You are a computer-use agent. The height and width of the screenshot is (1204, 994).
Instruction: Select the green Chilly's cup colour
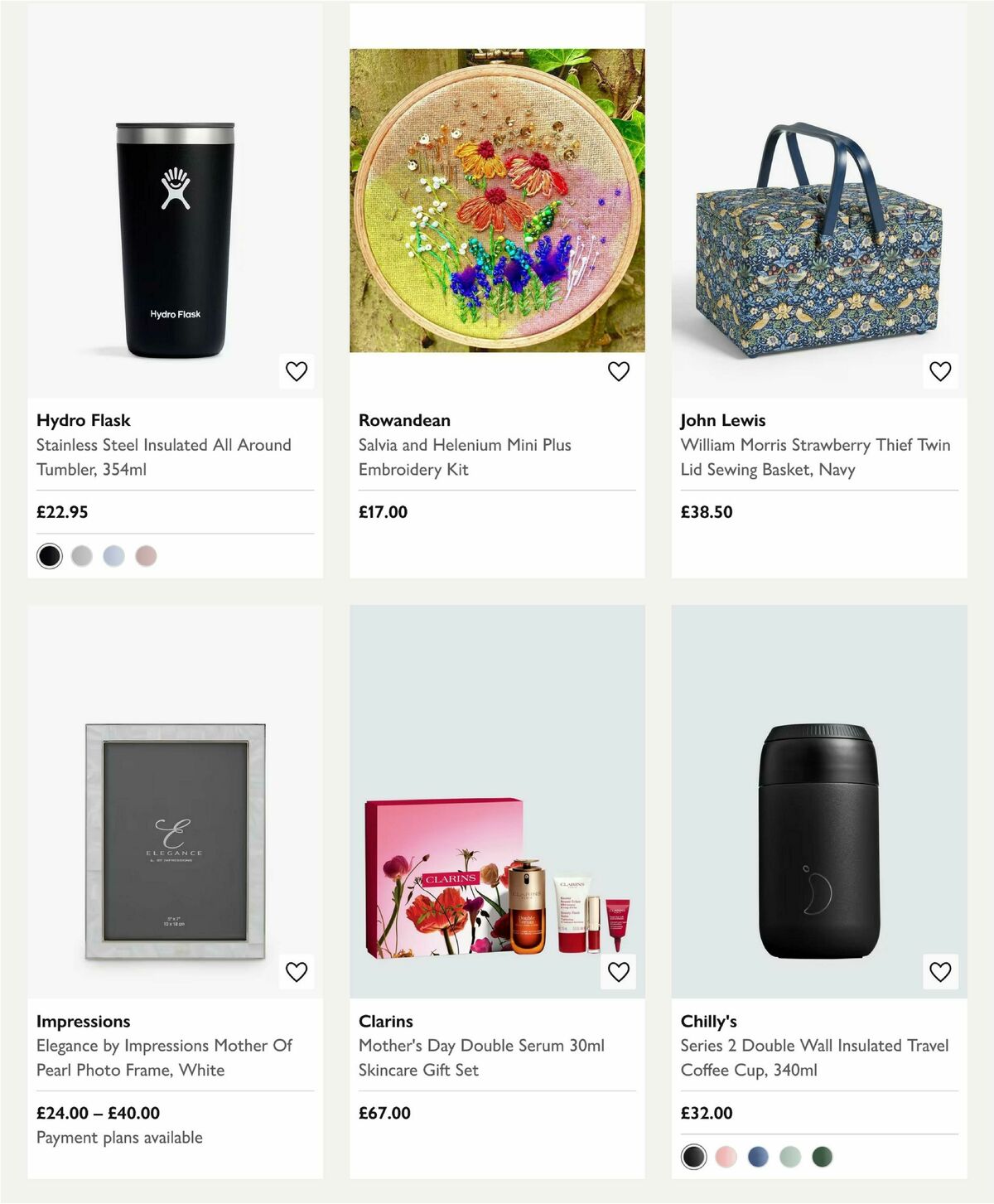pos(823,1154)
